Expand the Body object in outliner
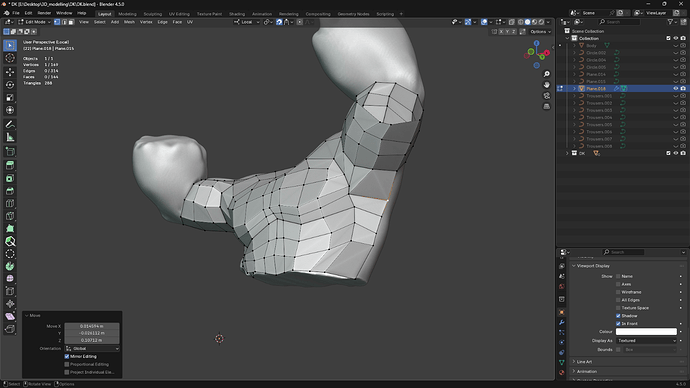 click(574, 45)
